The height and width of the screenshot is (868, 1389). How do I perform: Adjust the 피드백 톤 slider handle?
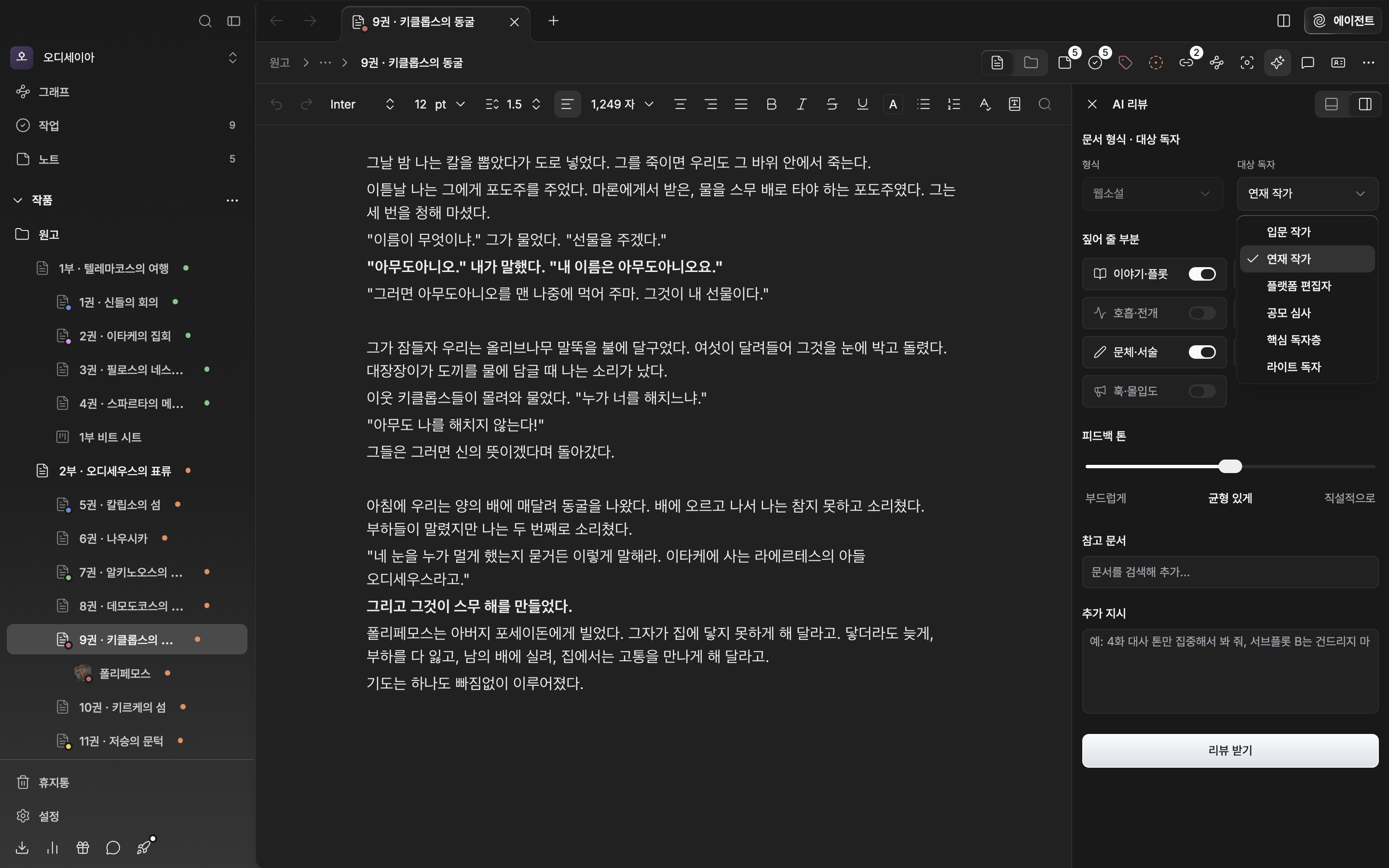point(1230,466)
